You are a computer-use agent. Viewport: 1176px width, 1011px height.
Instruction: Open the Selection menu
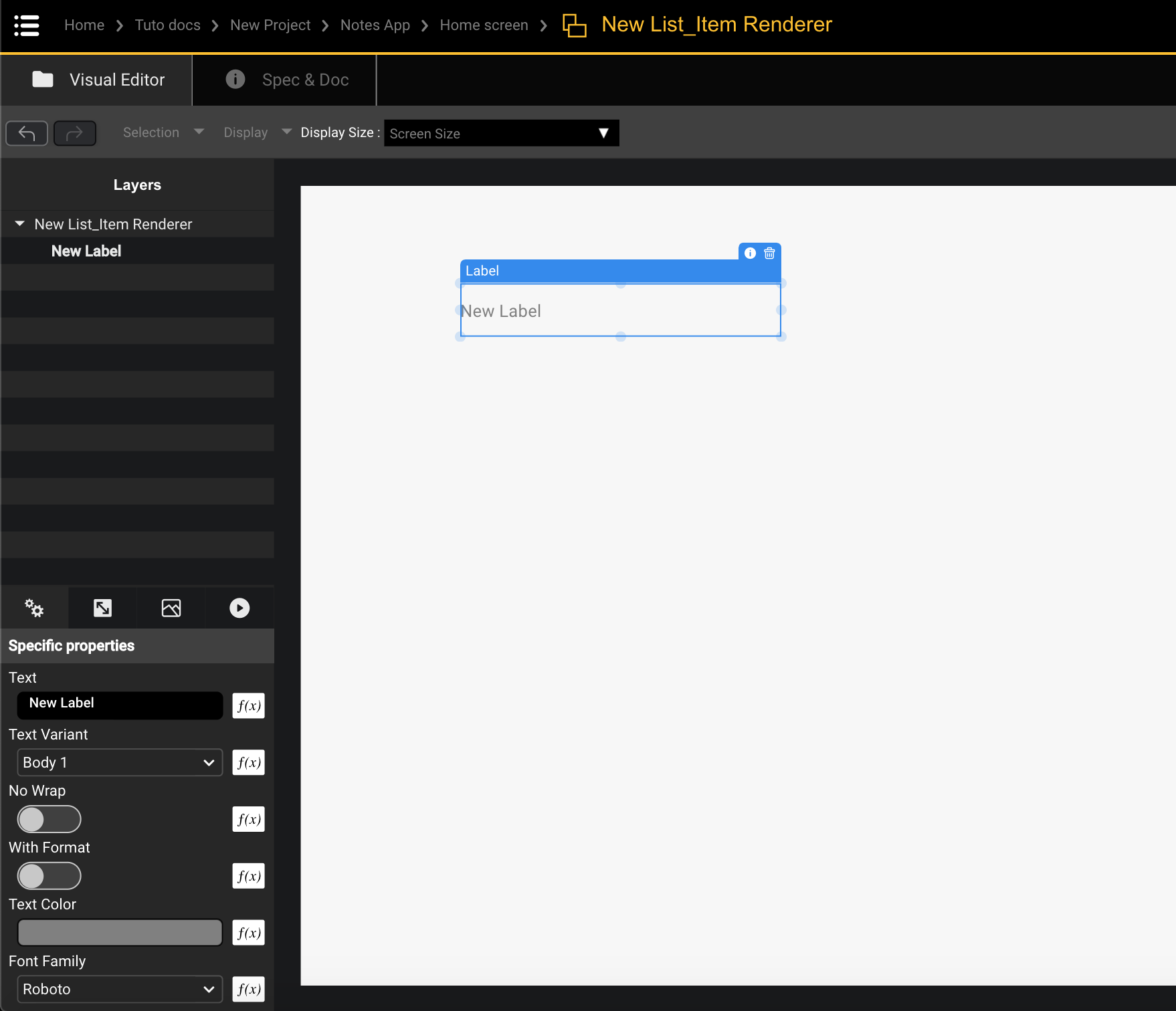(161, 132)
